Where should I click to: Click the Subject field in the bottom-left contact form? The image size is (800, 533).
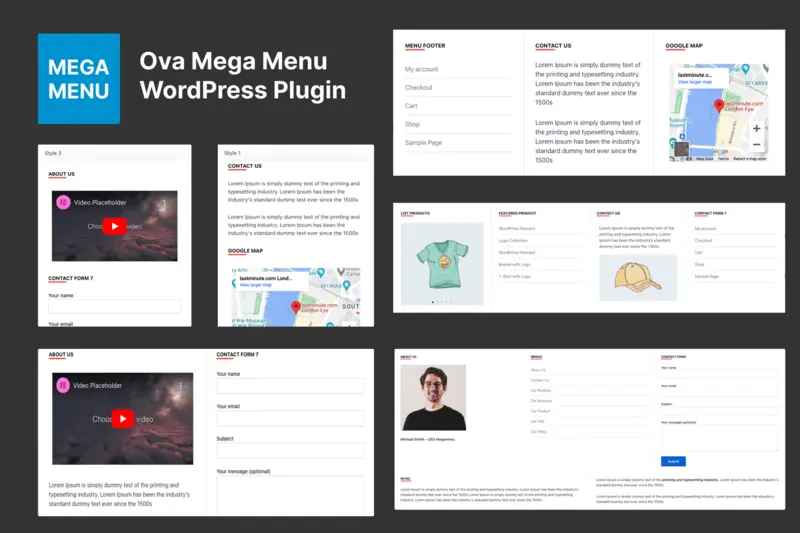(x=290, y=451)
